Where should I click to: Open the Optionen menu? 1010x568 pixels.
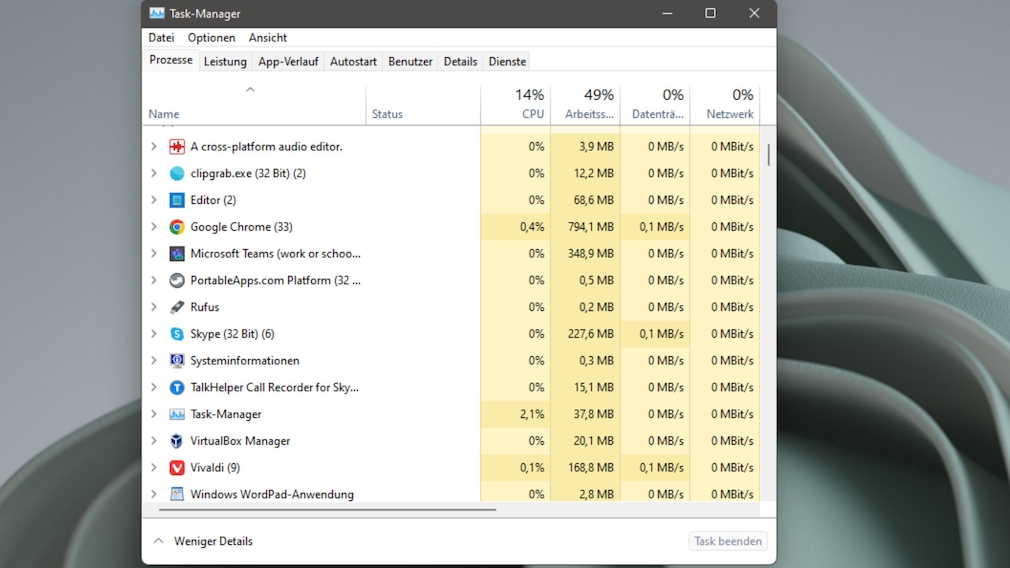[211, 38]
